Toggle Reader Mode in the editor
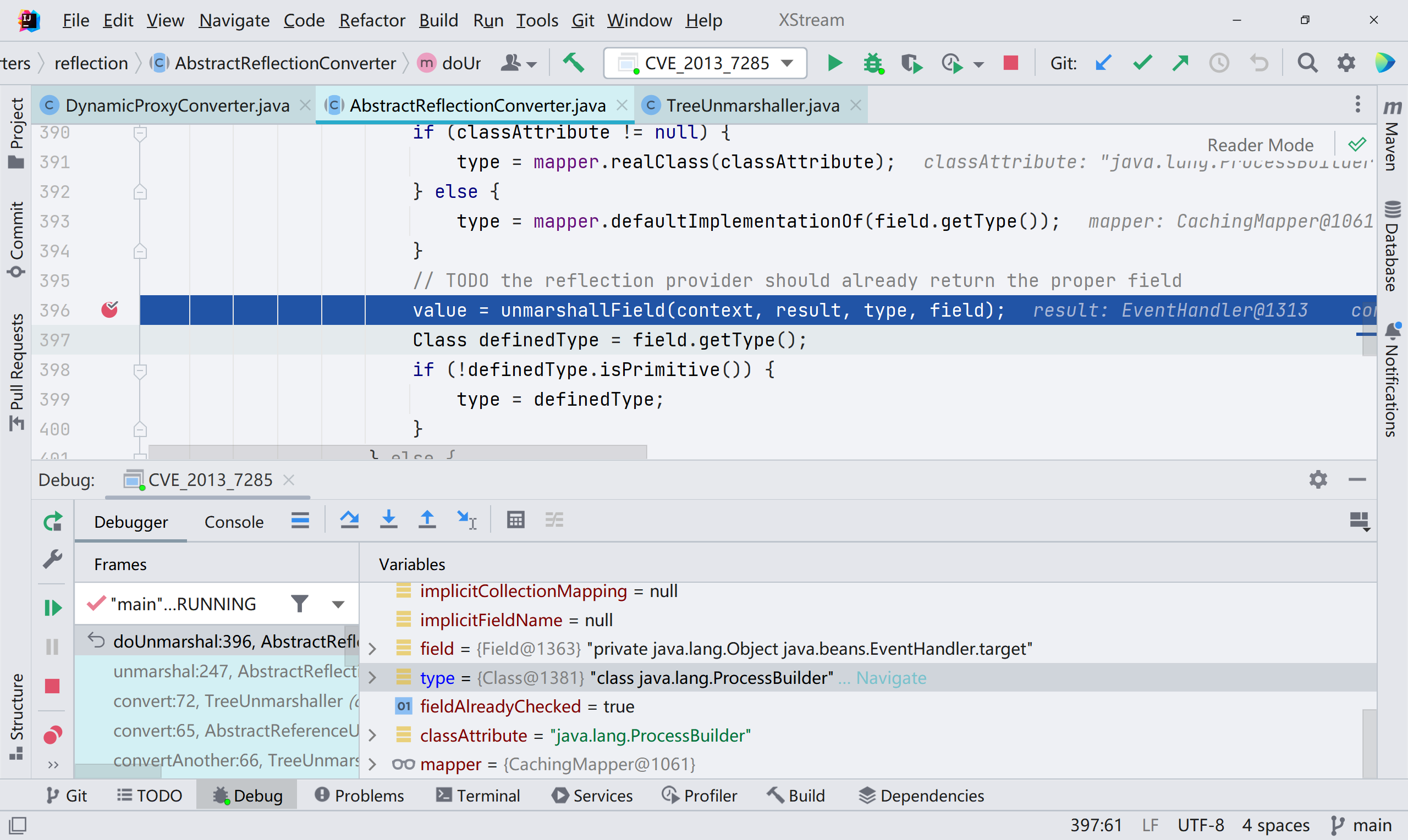The width and height of the screenshot is (1408, 840). [1259, 145]
